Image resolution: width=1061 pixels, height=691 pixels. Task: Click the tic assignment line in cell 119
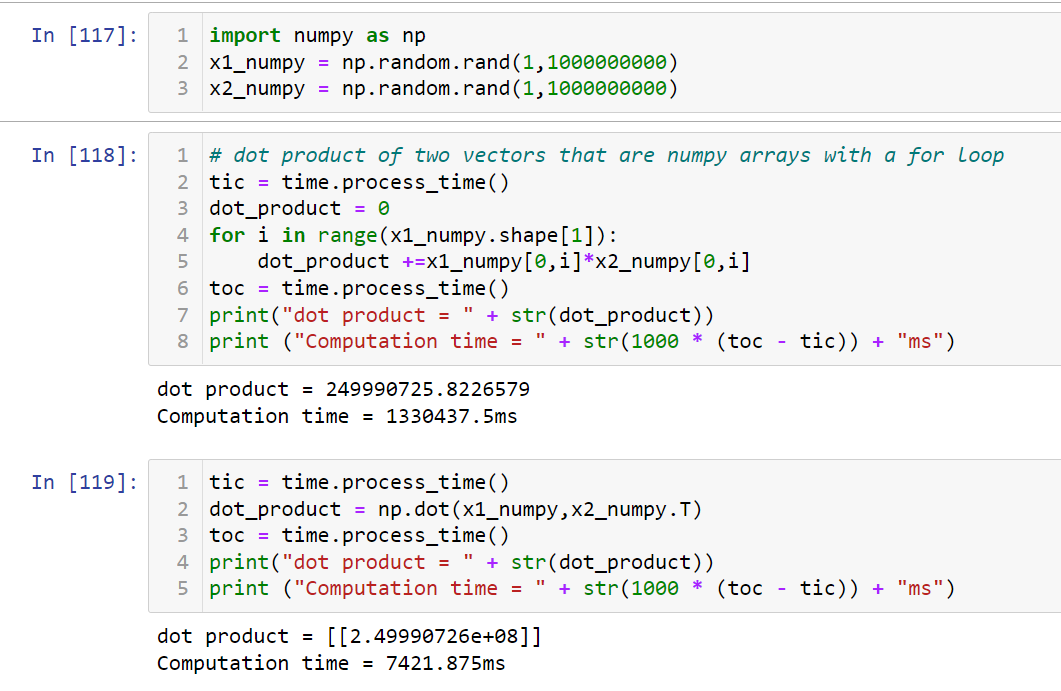click(x=359, y=482)
